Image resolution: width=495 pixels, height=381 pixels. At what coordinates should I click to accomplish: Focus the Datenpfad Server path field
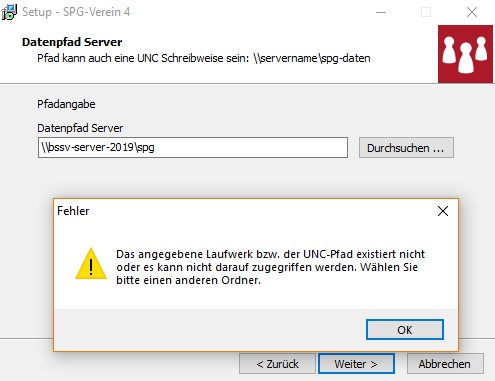[193, 147]
